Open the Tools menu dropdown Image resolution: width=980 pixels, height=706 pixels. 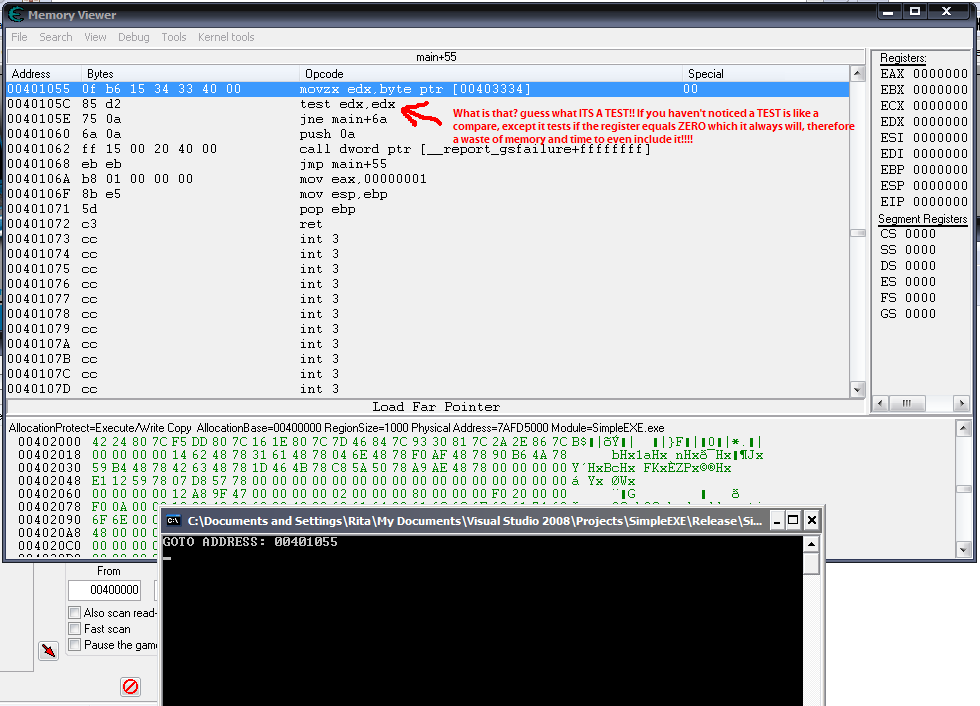click(x=174, y=37)
